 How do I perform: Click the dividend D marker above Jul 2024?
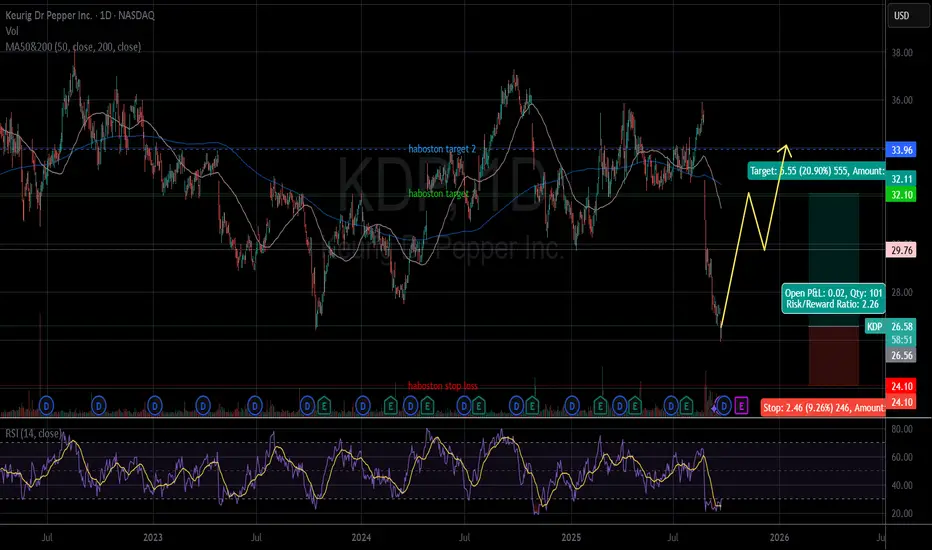click(x=464, y=406)
